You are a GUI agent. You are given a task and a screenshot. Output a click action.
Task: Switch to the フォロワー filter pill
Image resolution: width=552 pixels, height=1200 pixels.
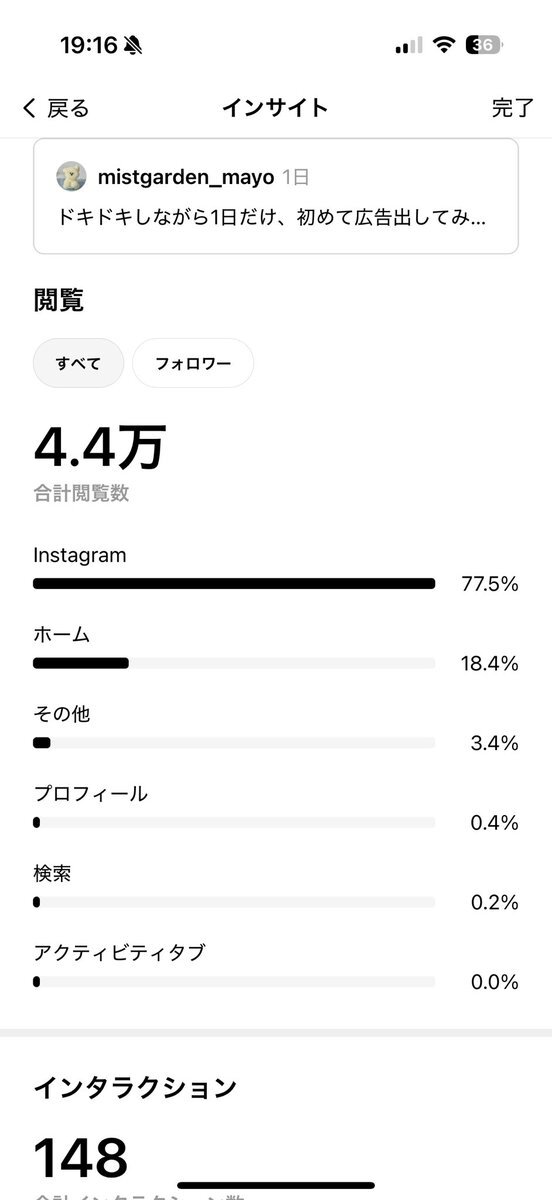[x=193, y=363]
